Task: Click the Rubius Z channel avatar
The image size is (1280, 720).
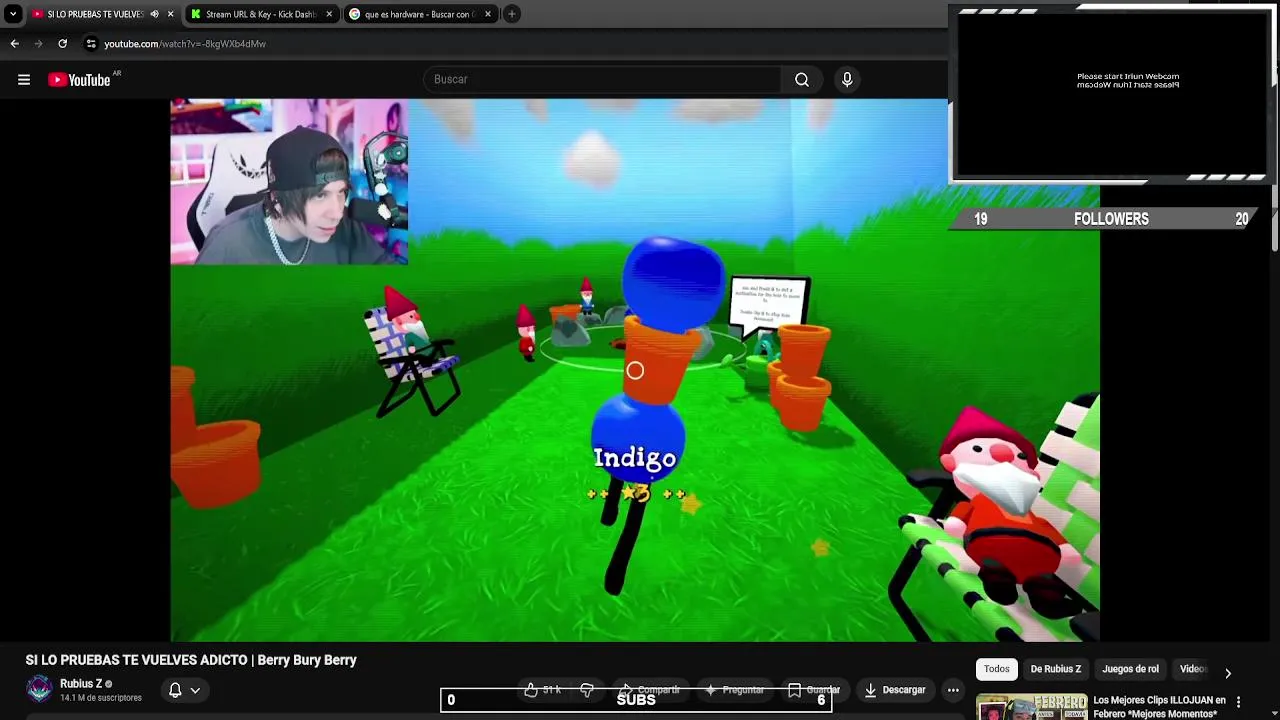Action: coord(39,689)
